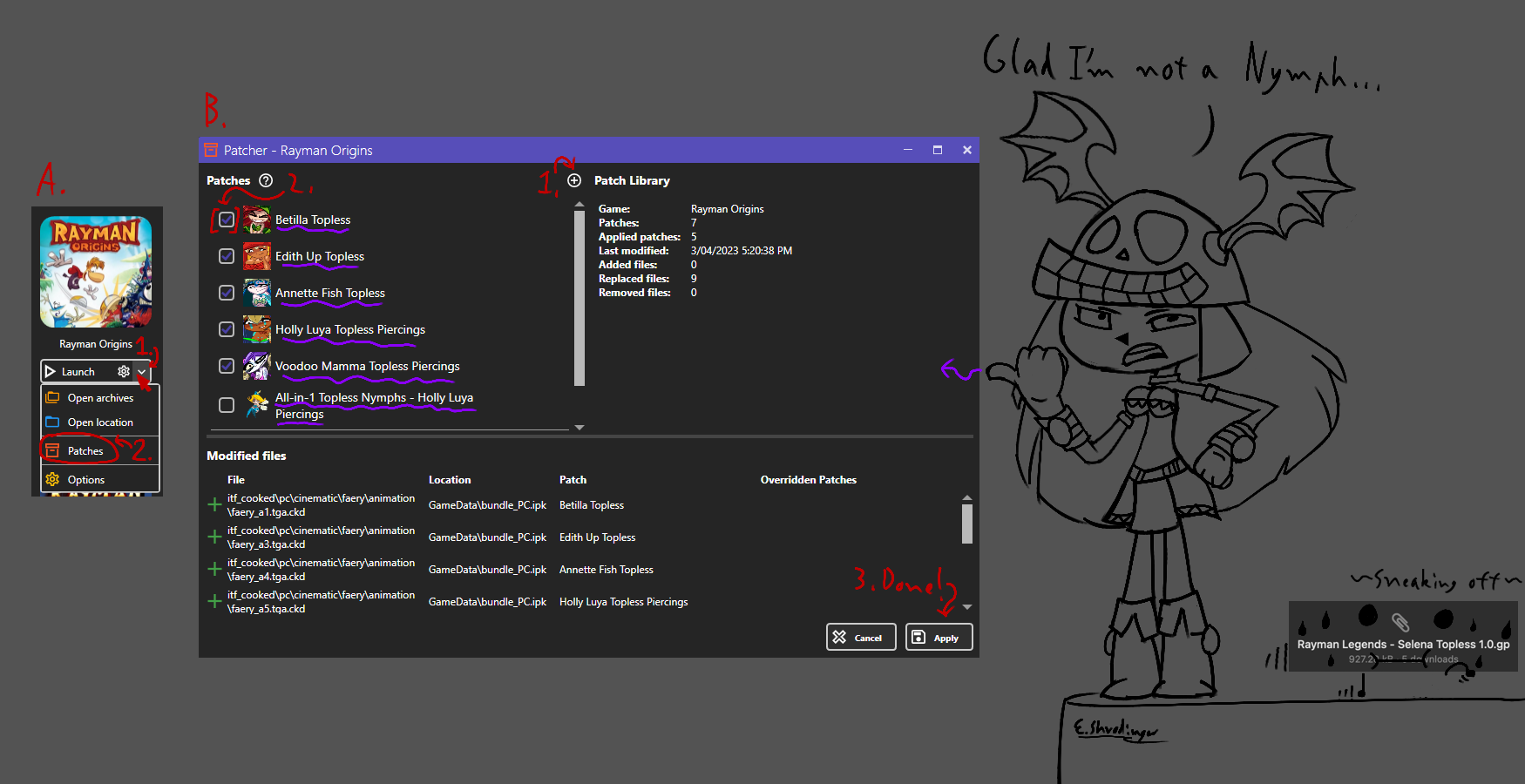Enable the Betilla Topless patch checkbox

(x=227, y=220)
